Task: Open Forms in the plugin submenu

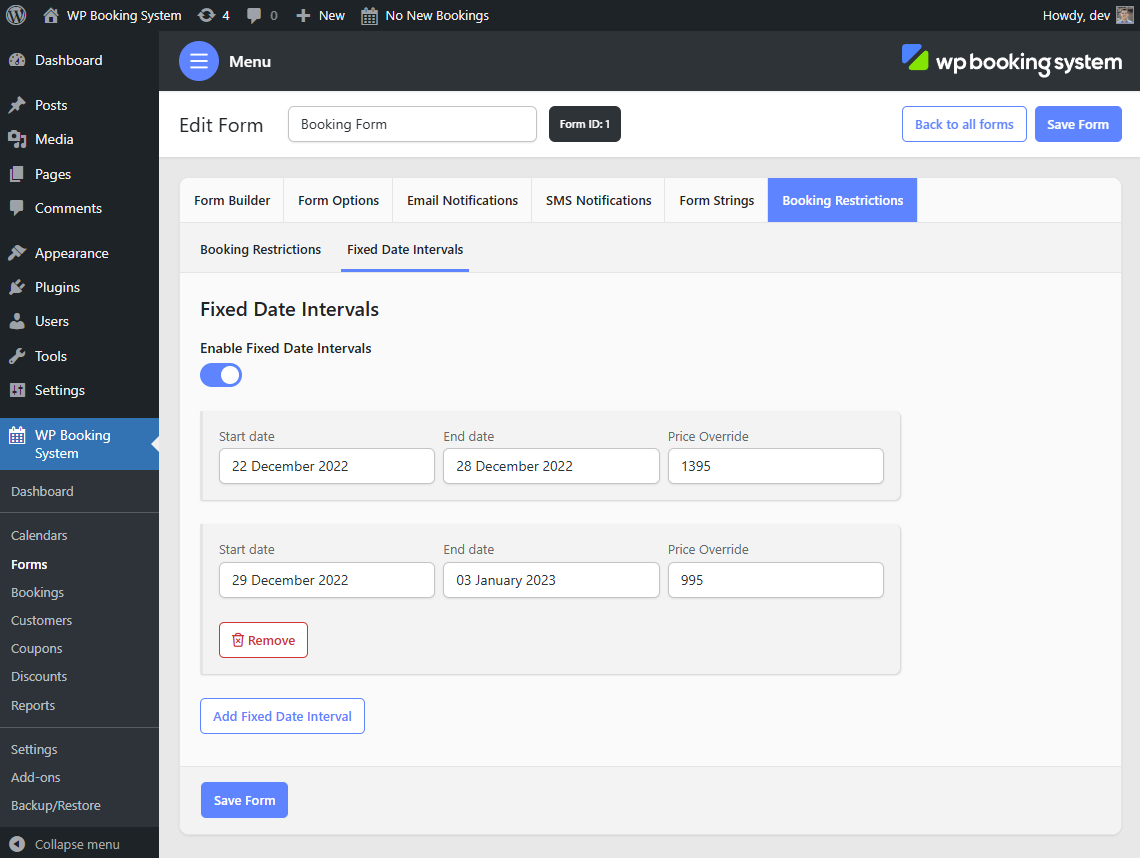Action: pyautogui.click(x=29, y=564)
